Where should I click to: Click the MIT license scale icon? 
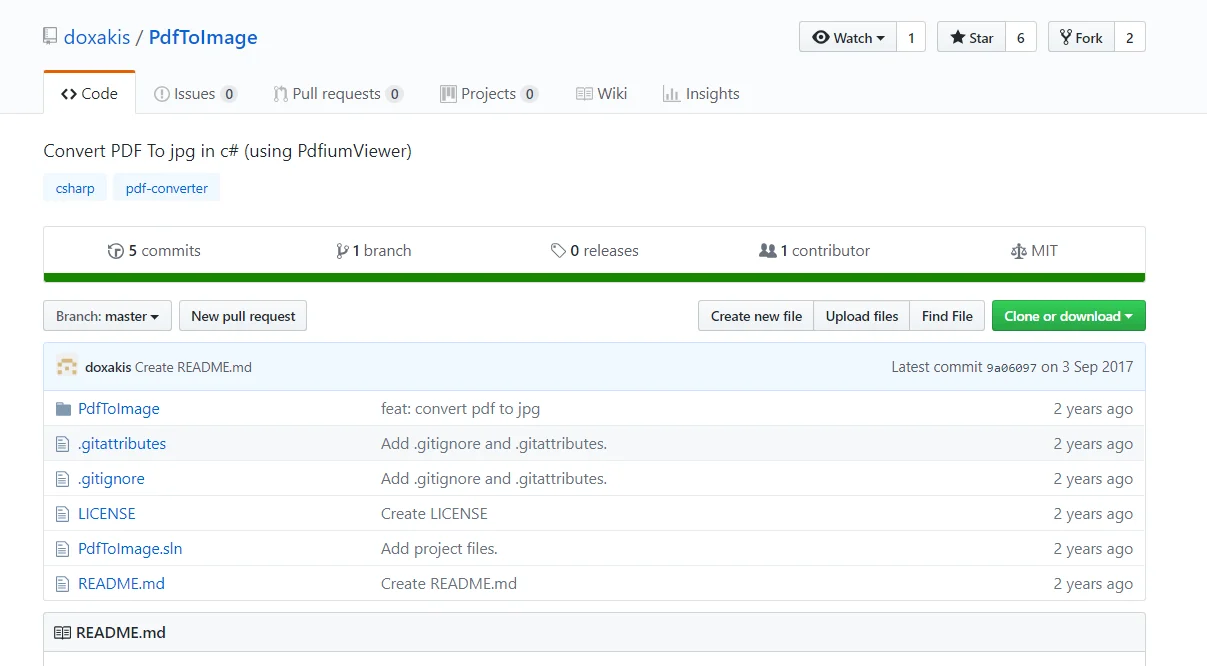(1019, 251)
